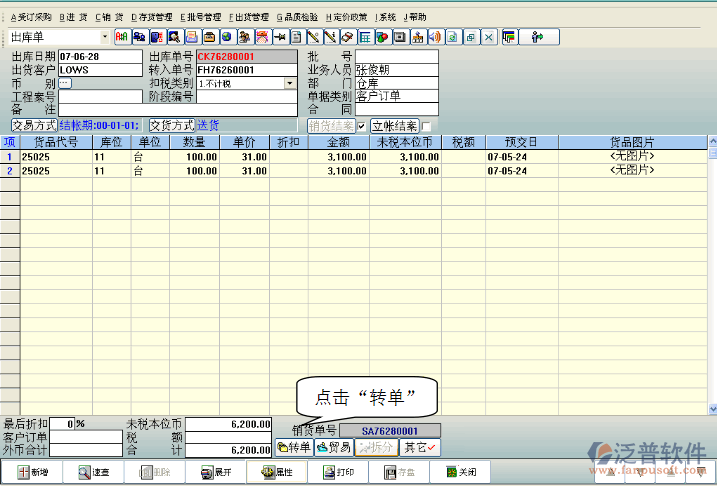The width and height of the screenshot is (717, 486).
Task: Click the exit door icon in top toolbar
Action: [537, 37]
